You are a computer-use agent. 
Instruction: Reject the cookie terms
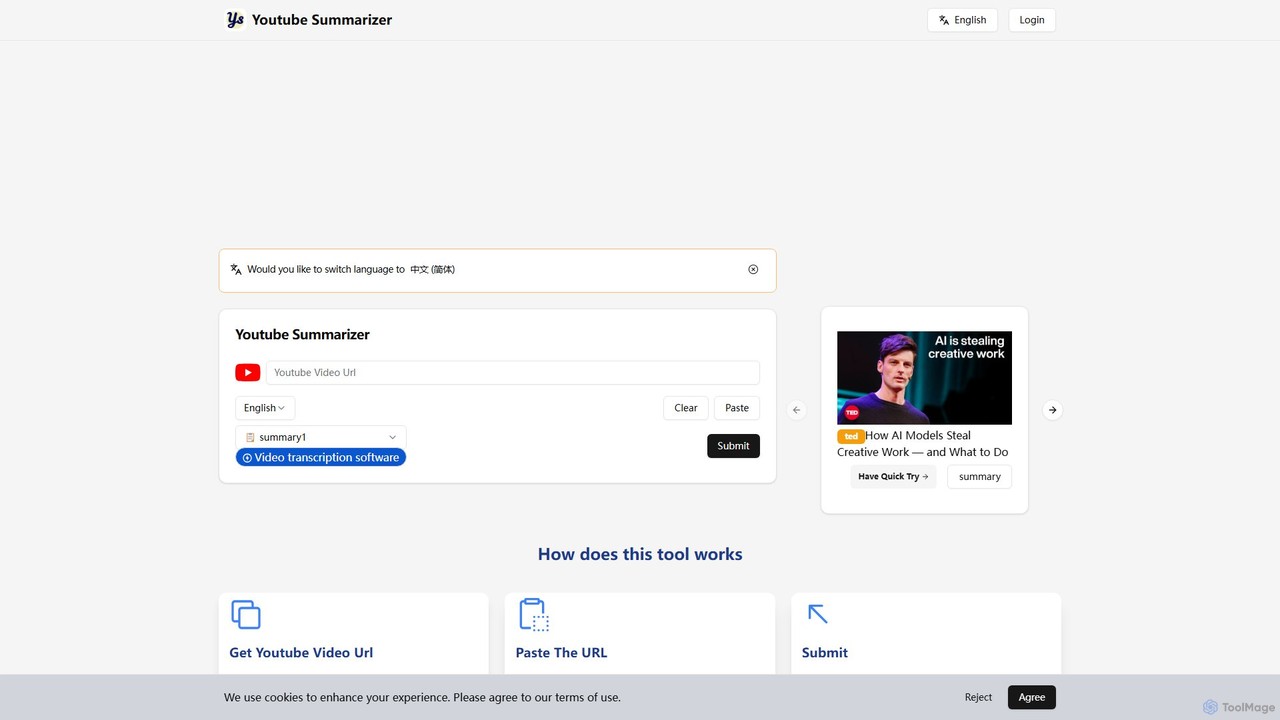coord(978,697)
